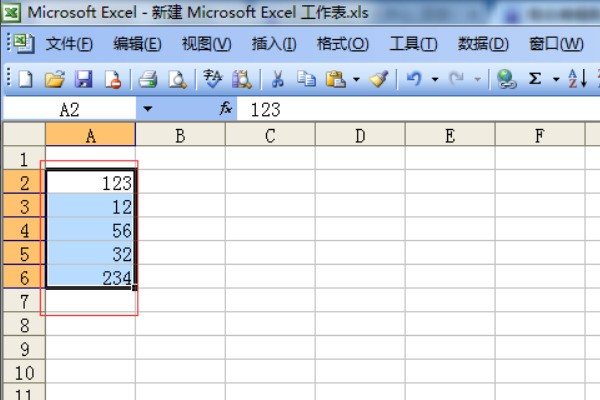
Task: Open the 格式(O) menu
Action: point(342,44)
